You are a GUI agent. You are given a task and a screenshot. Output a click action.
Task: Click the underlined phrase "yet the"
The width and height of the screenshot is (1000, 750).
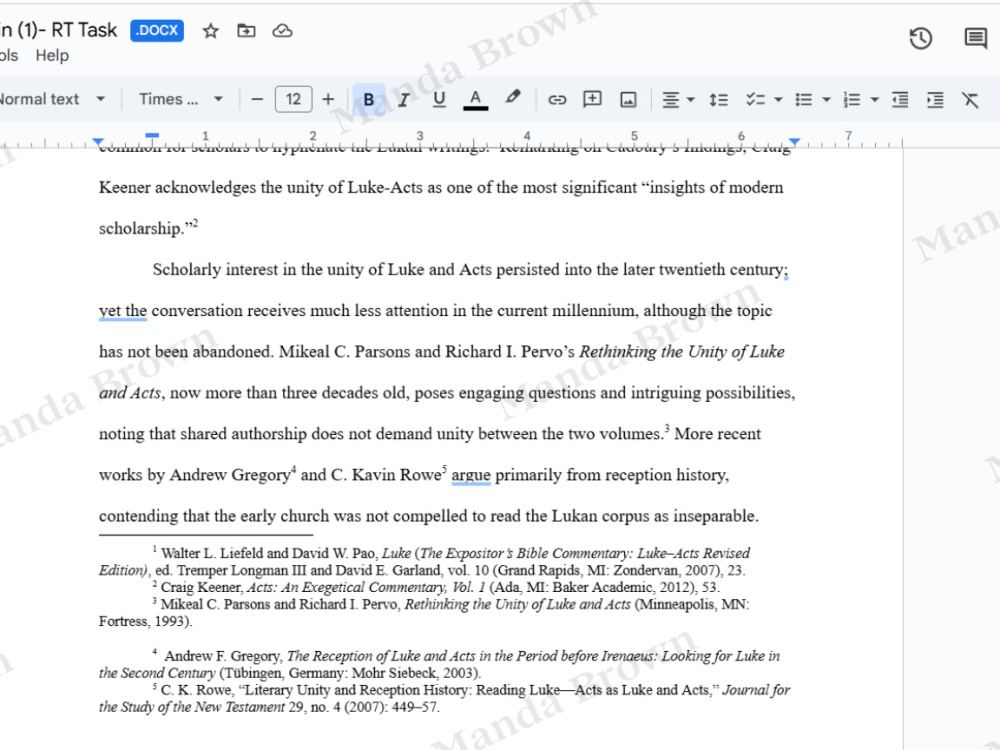point(123,311)
